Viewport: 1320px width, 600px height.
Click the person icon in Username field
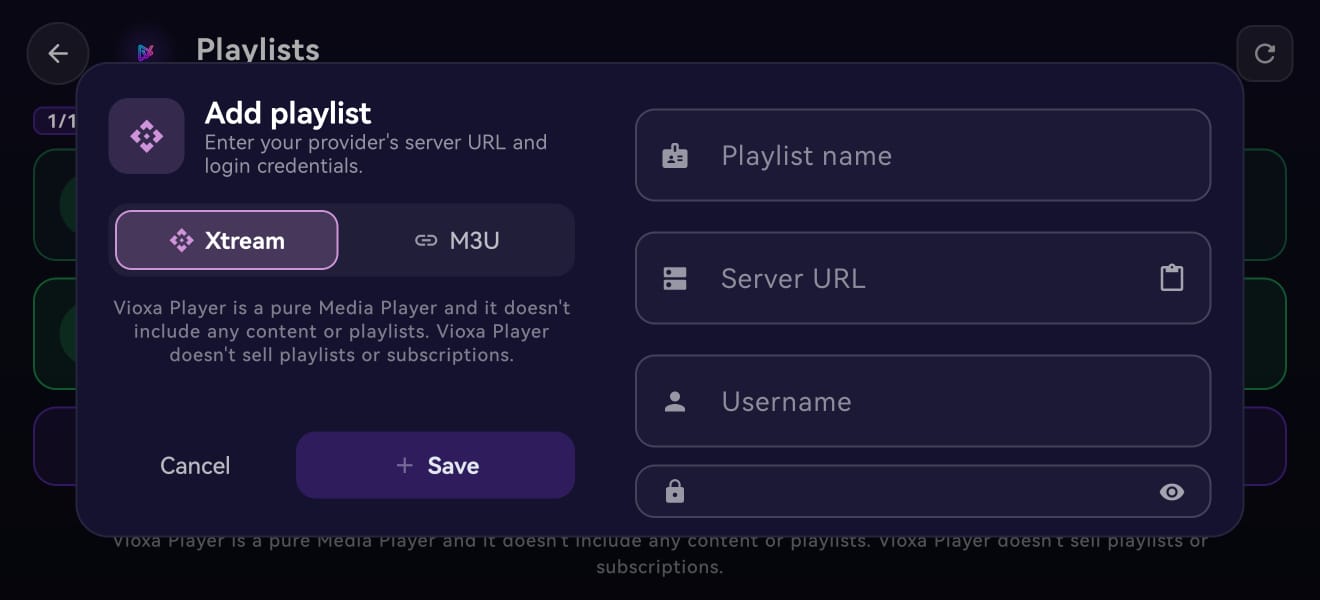[x=675, y=402]
